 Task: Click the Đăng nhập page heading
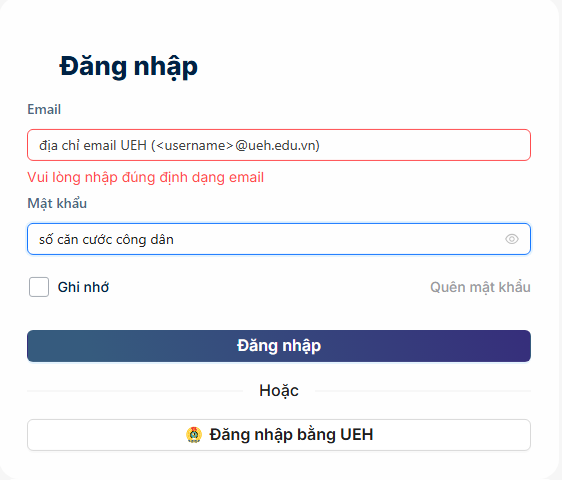tap(128, 67)
